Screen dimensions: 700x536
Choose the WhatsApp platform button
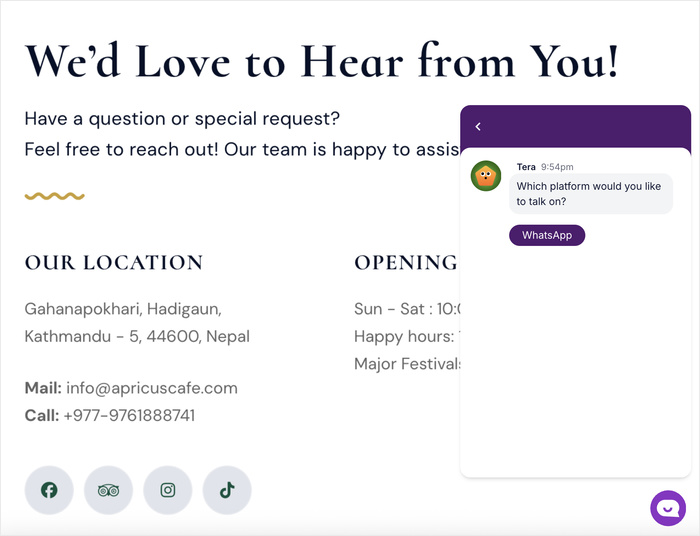pyautogui.click(x=547, y=235)
